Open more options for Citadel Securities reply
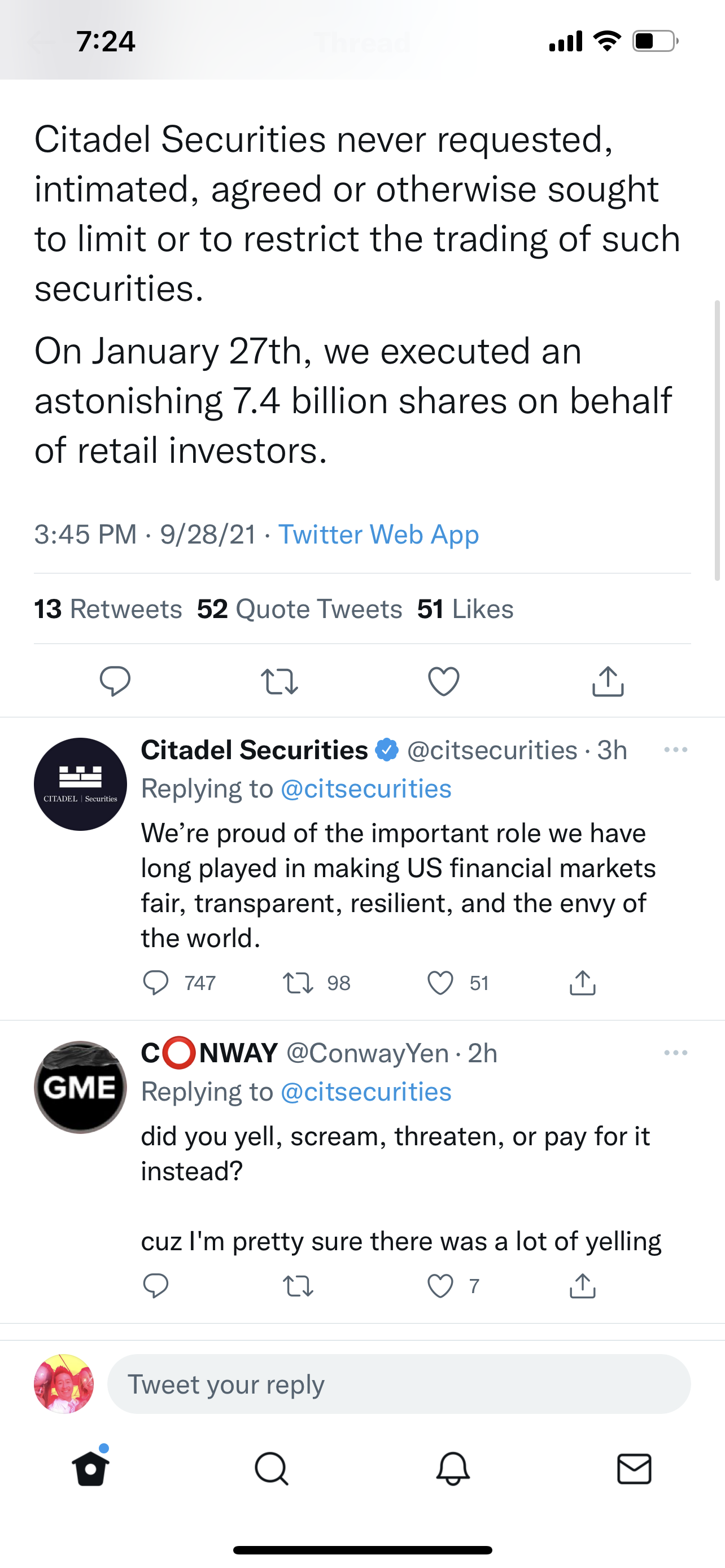This screenshot has width=725, height=1568. point(676,750)
